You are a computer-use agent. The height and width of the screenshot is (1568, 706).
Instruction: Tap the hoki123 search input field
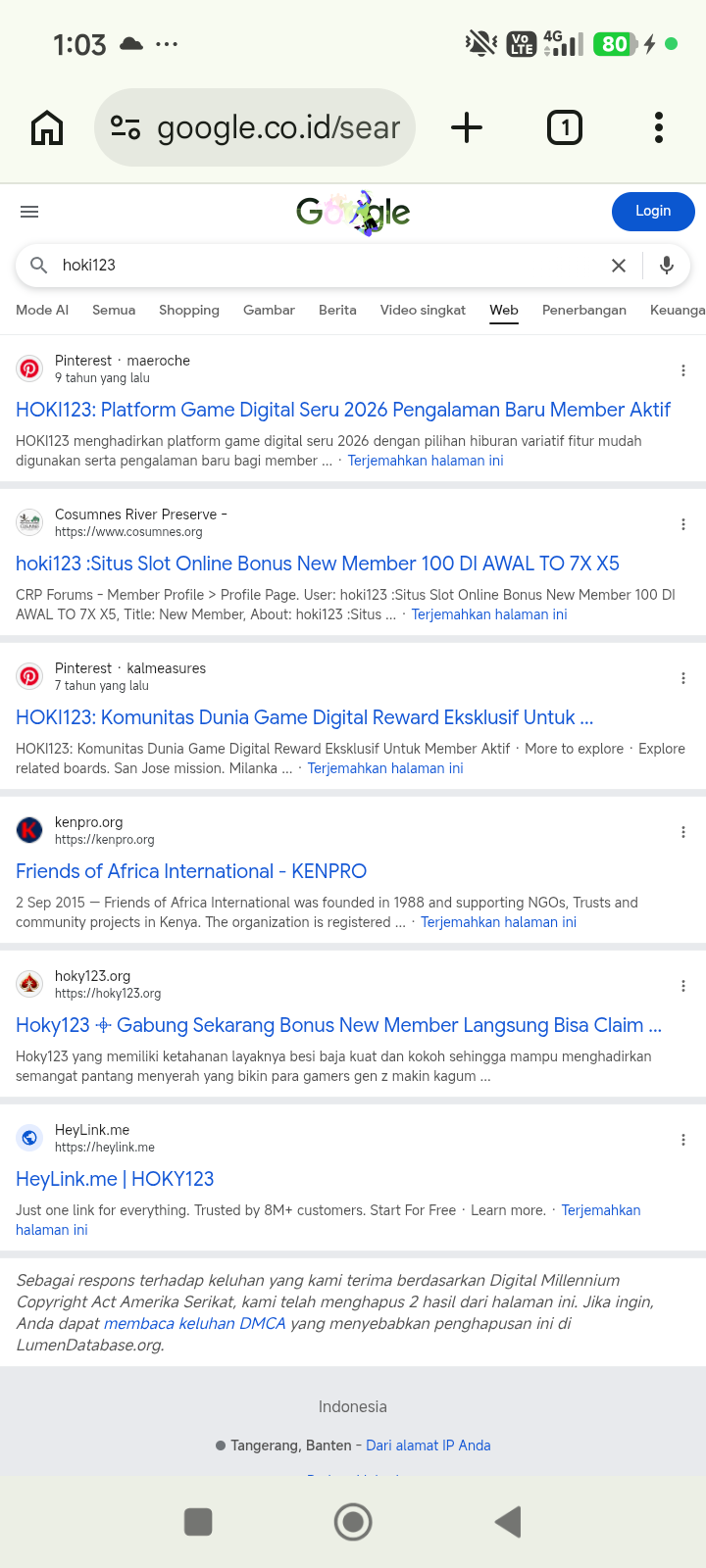(328, 266)
